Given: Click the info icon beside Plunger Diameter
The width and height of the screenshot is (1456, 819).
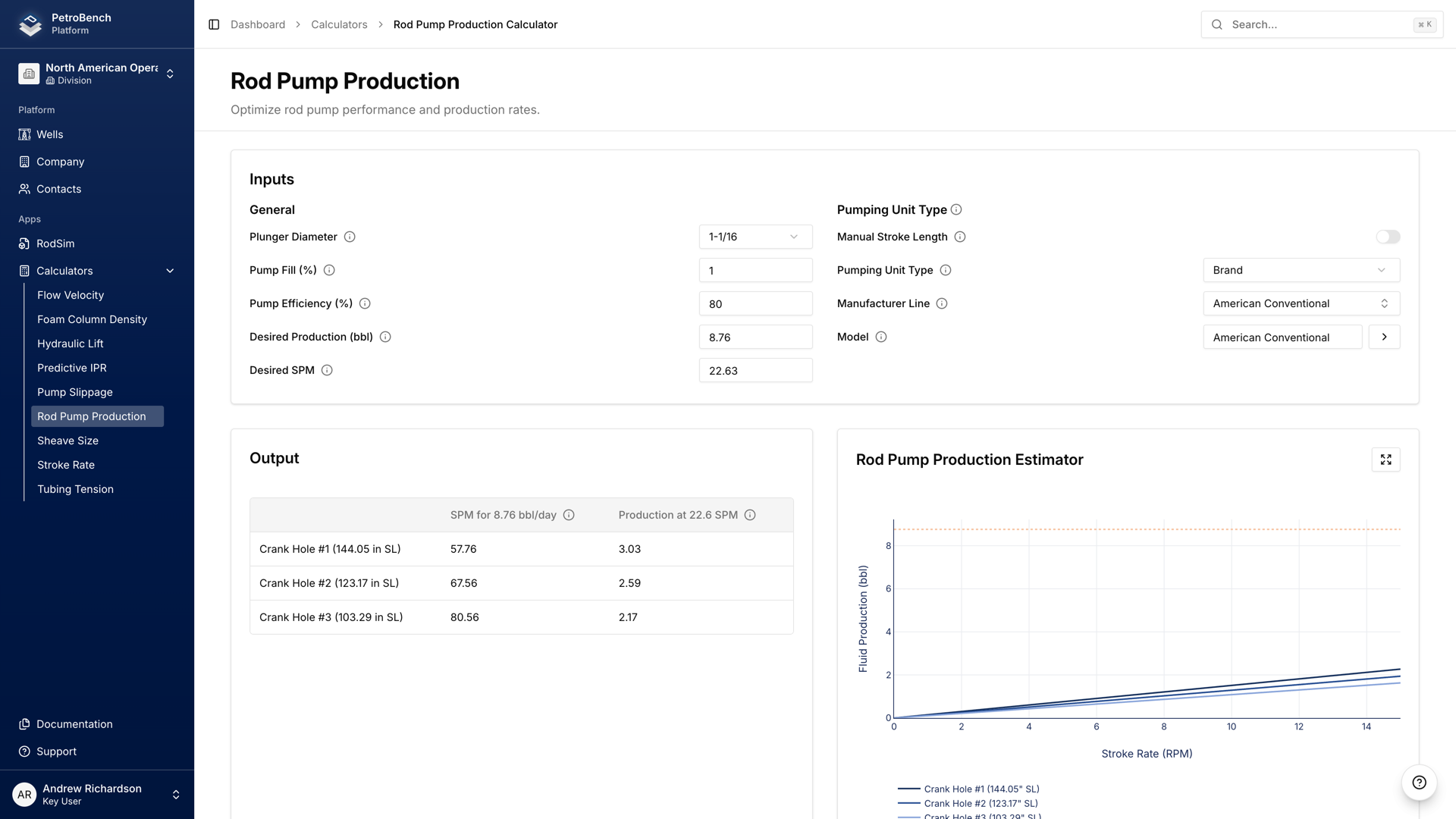Looking at the screenshot, I should [349, 237].
